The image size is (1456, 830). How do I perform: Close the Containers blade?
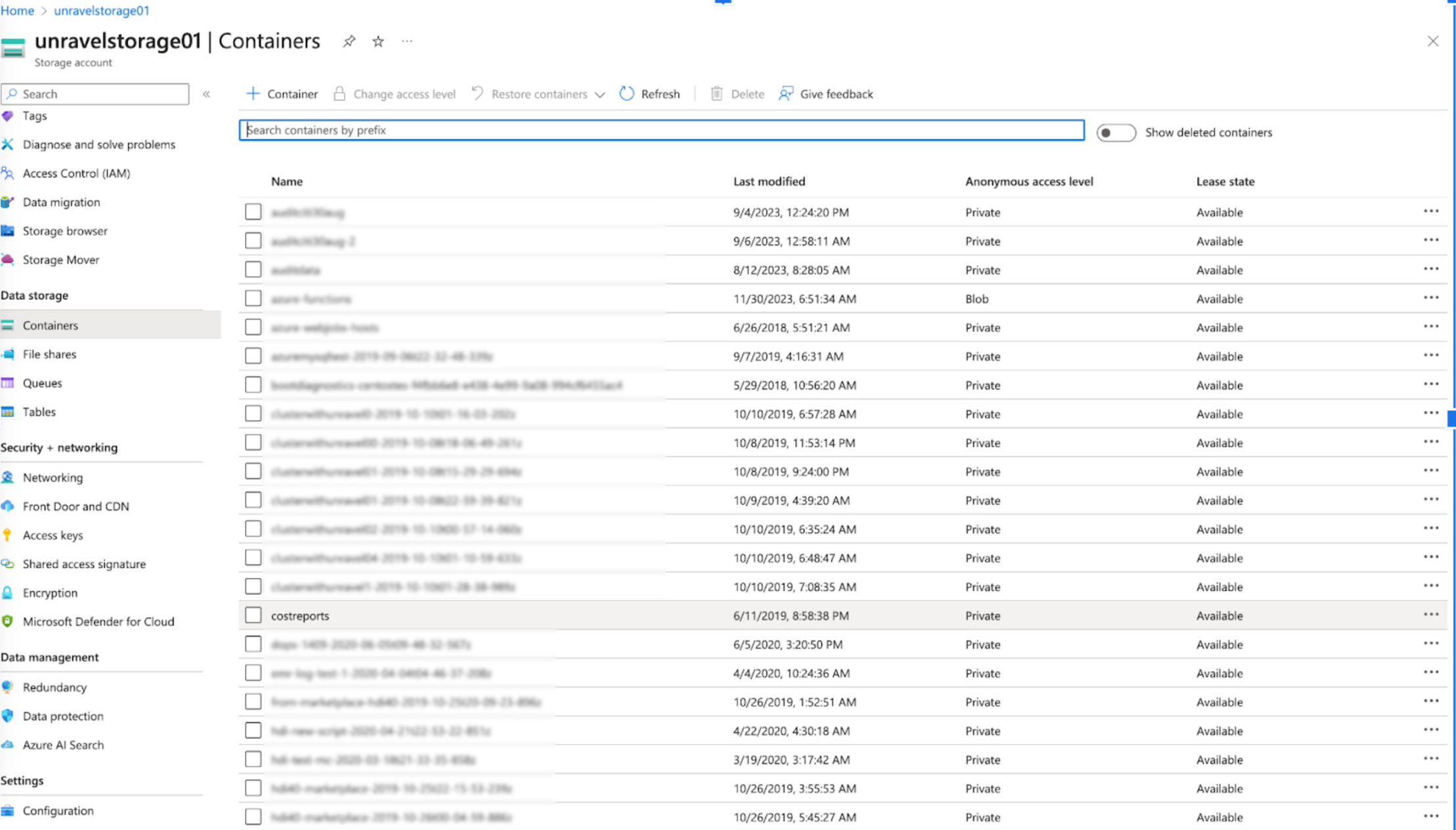[1433, 41]
